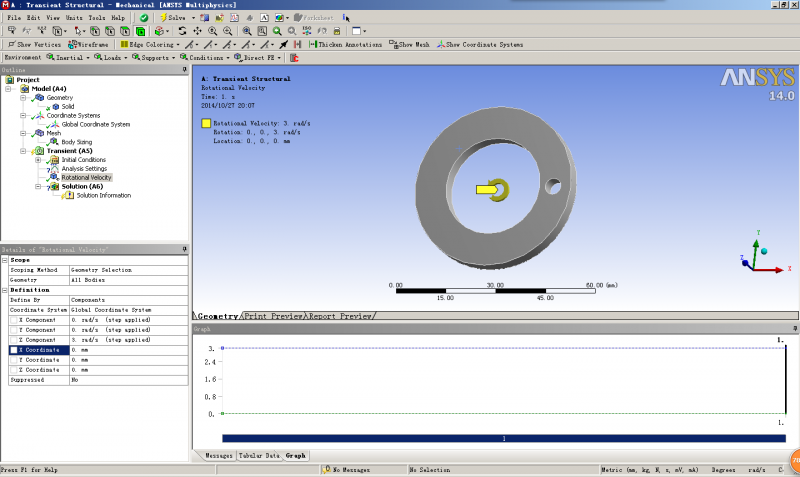Pin the Outline panel with pushpin icon
Viewport: 800px width, 477px height.
coord(184,70)
